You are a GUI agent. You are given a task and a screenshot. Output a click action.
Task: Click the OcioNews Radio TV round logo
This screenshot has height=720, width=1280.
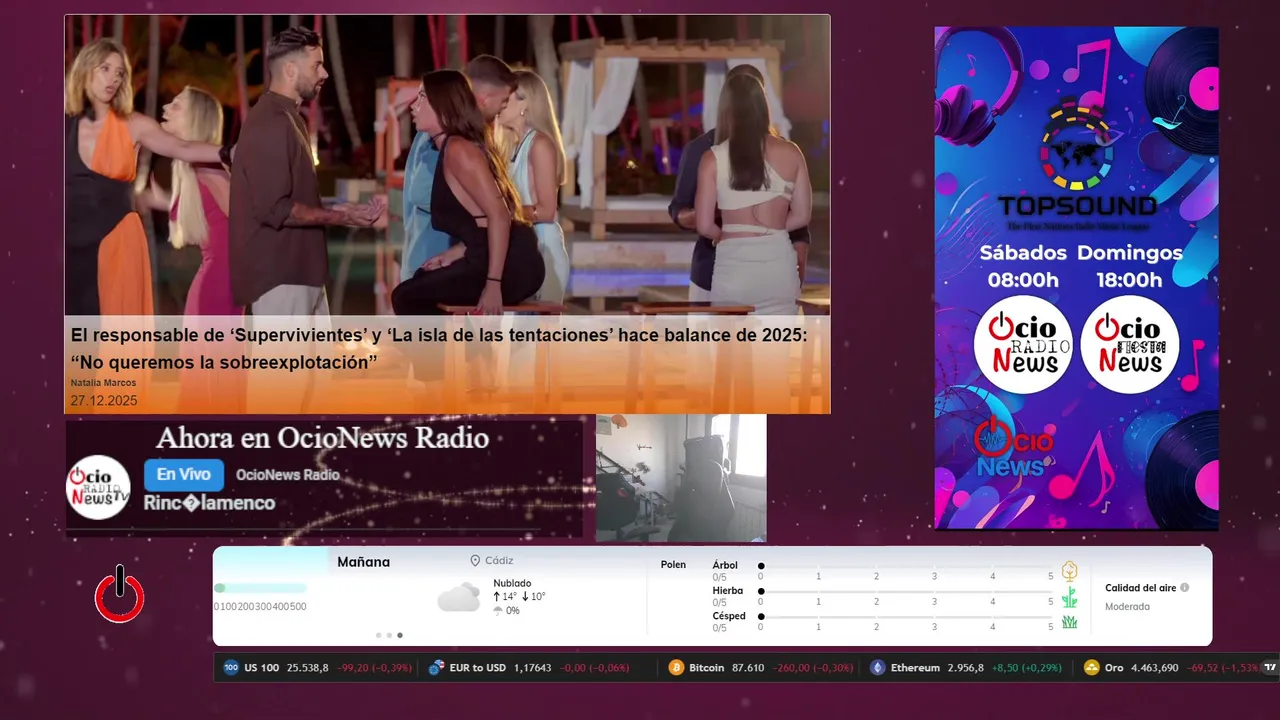[98, 487]
